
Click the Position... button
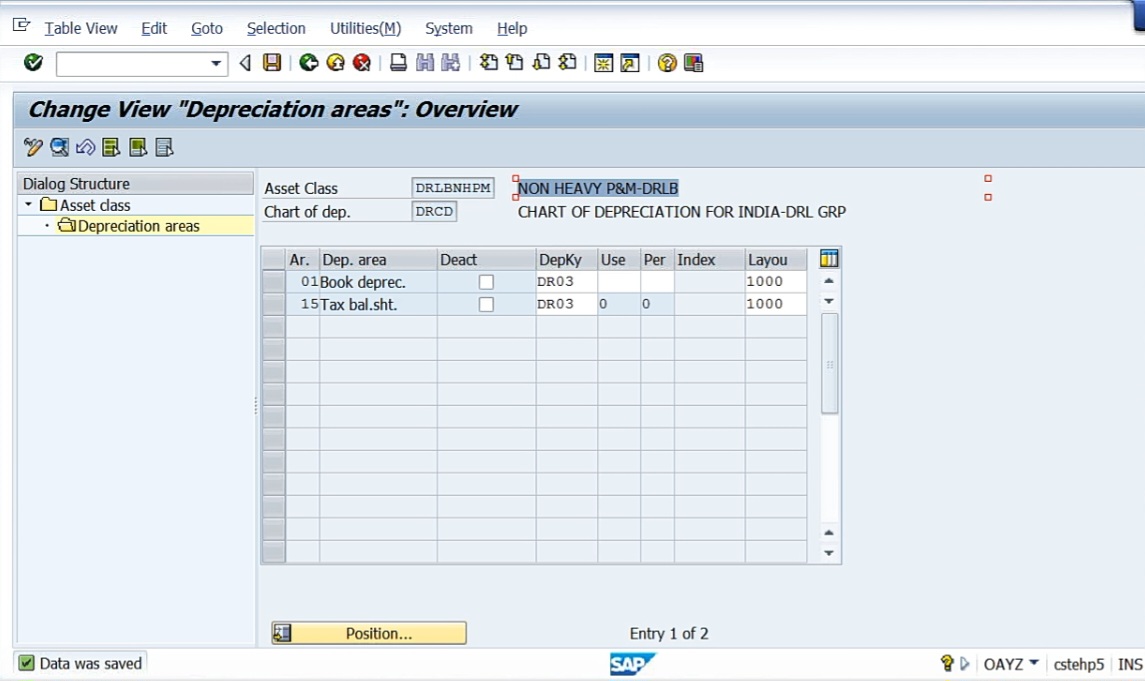pos(369,633)
